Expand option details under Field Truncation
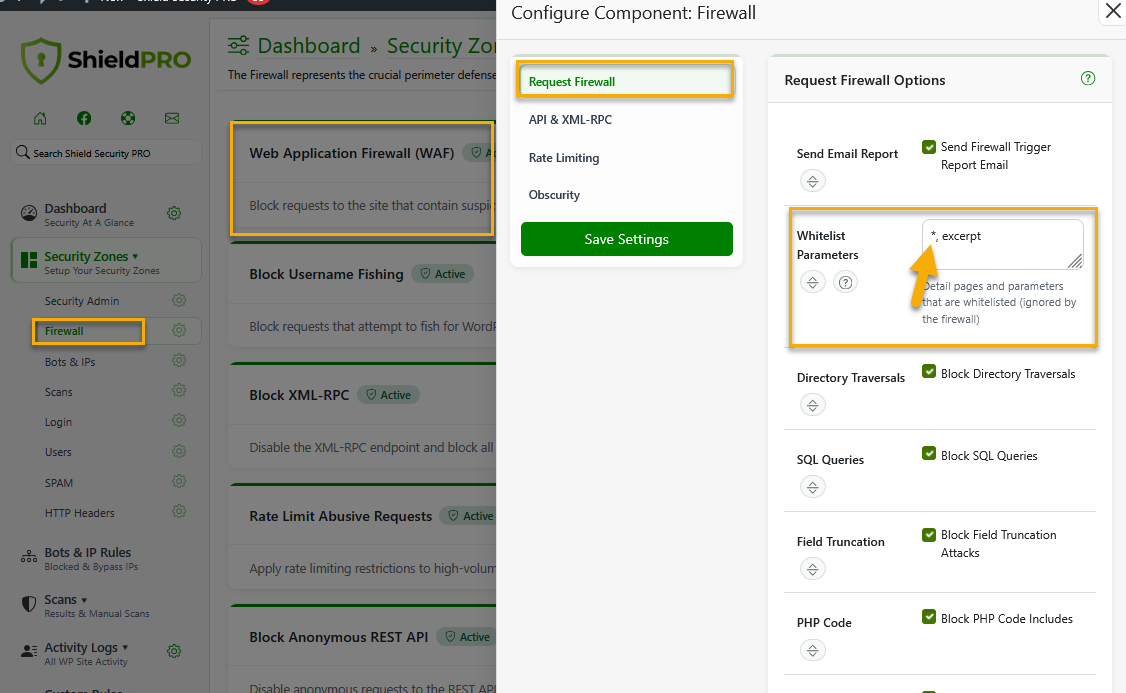1126x693 pixels. 813,569
